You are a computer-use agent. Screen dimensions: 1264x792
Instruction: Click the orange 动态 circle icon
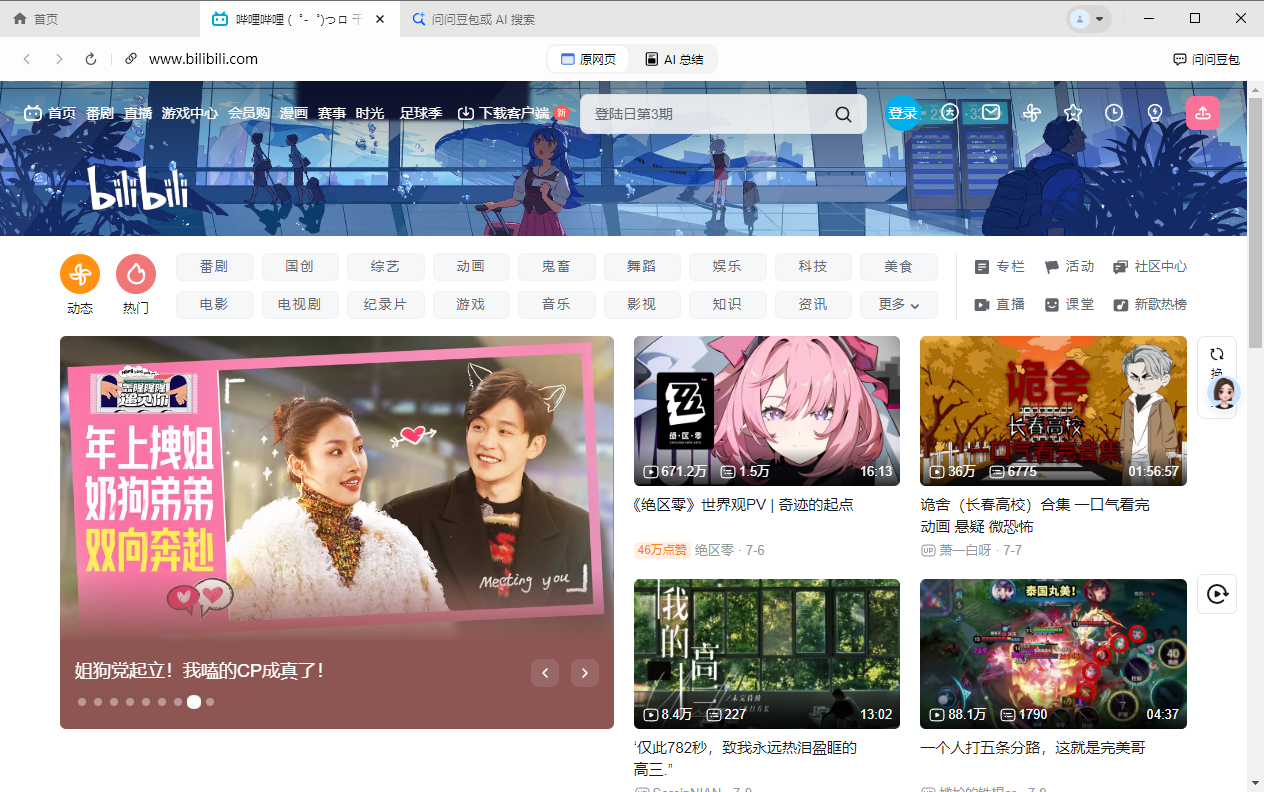tap(80, 274)
